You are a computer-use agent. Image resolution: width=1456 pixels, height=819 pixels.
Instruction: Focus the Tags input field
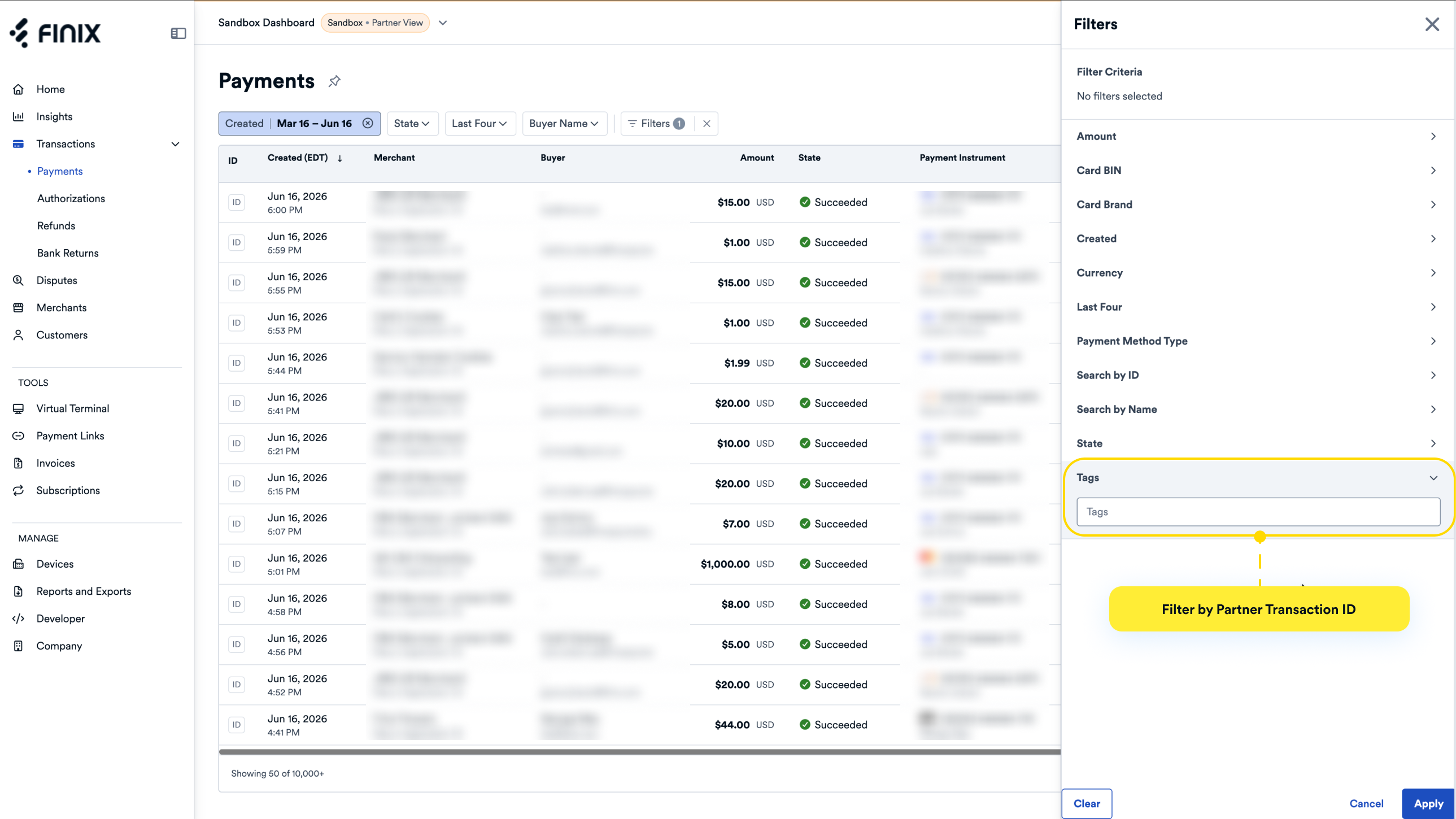point(1258,512)
